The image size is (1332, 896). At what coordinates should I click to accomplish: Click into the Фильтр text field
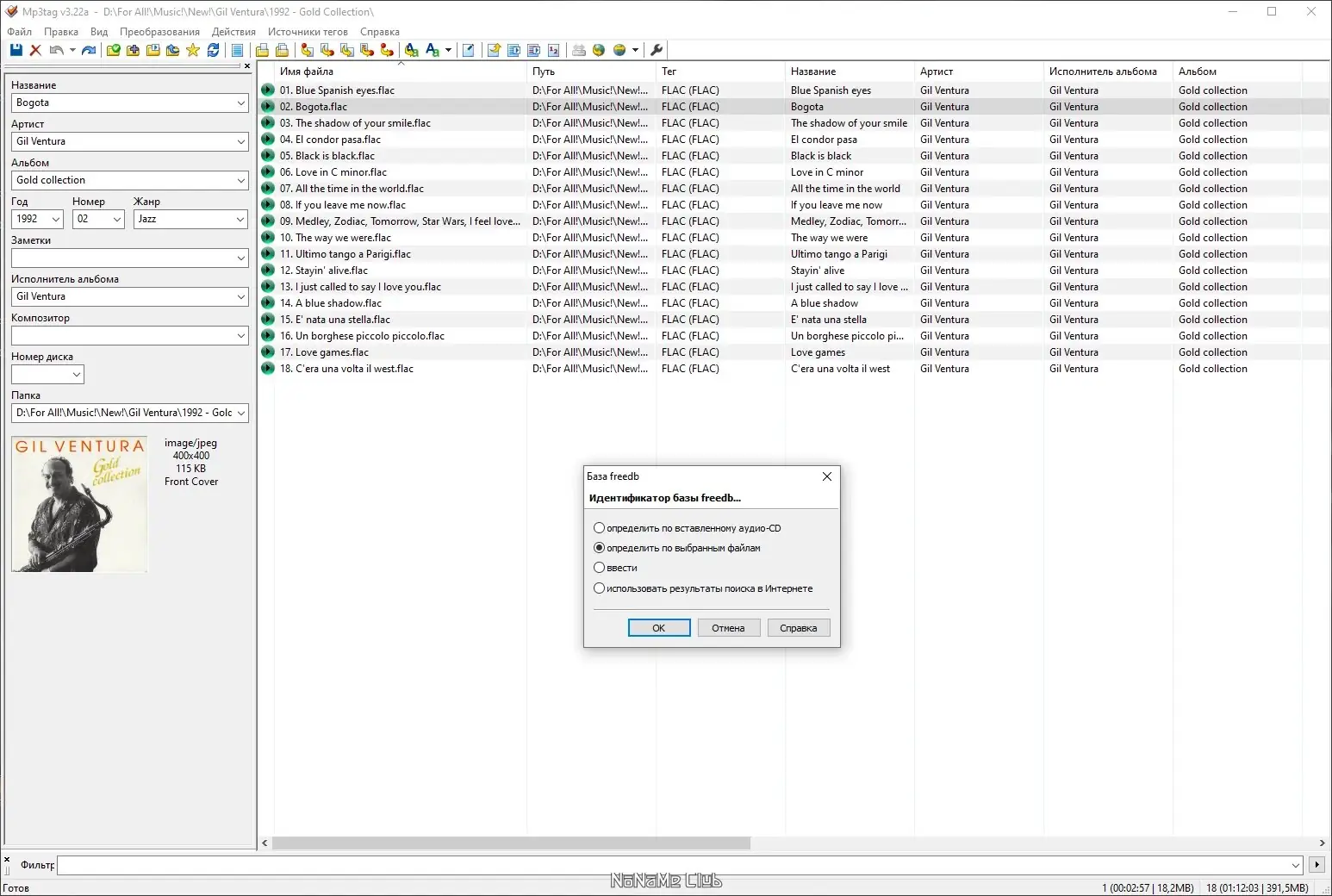[681, 864]
